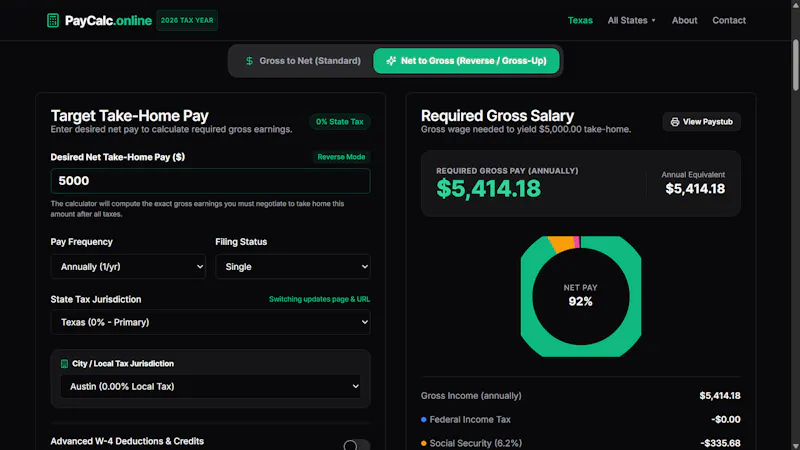Viewport: 800px width, 450px height.
Task: Click the 0% State Tax badge
Action: 340,122
